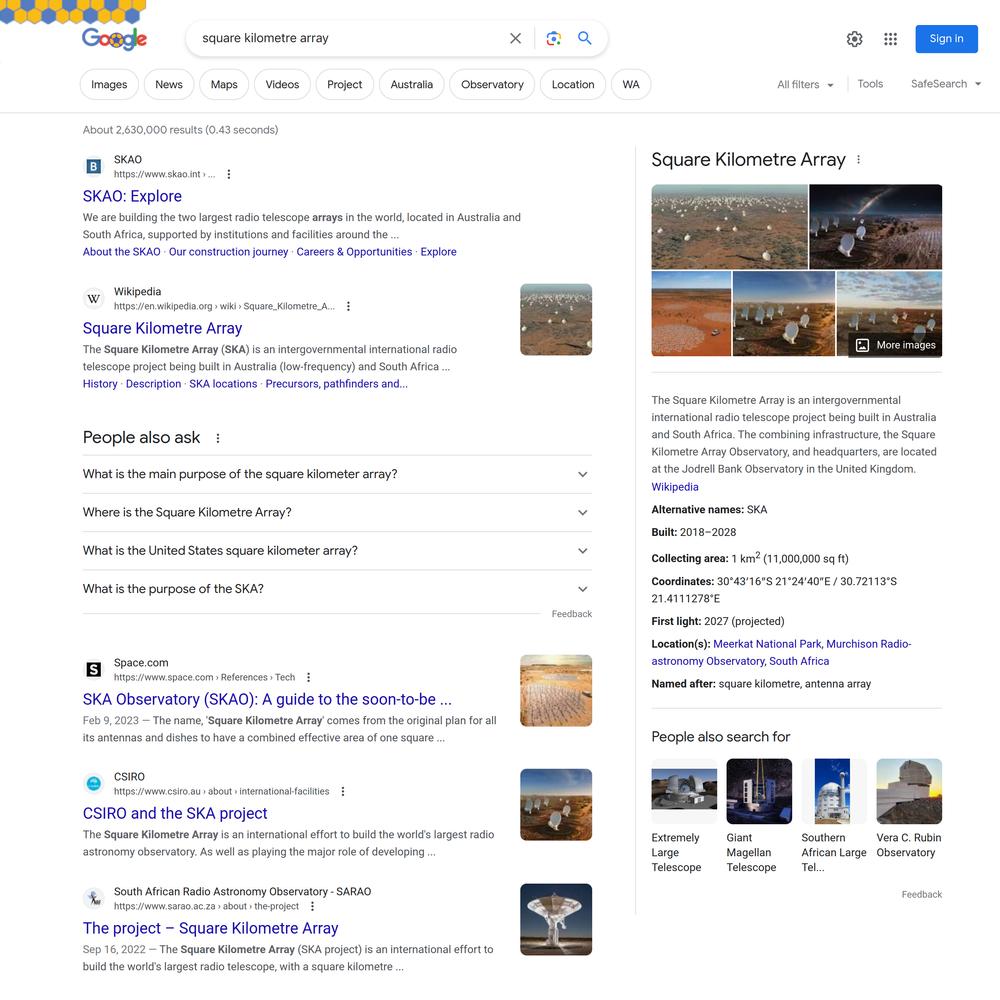Image resolution: width=1000 pixels, height=1000 pixels.
Task: Expand 'What is the purpose of the SKA?'
Action: click(337, 589)
